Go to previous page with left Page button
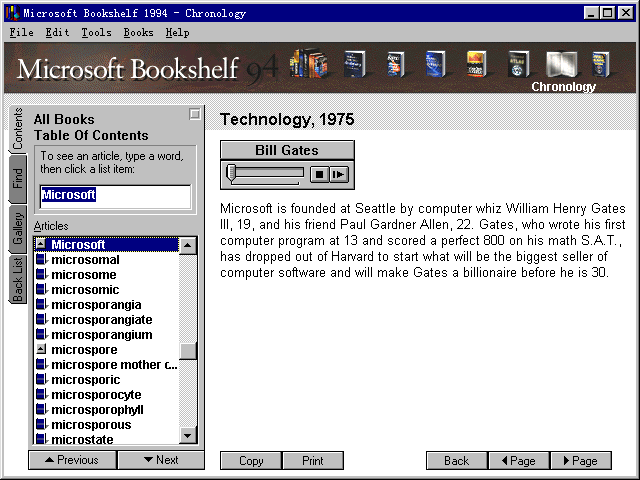 [518, 460]
